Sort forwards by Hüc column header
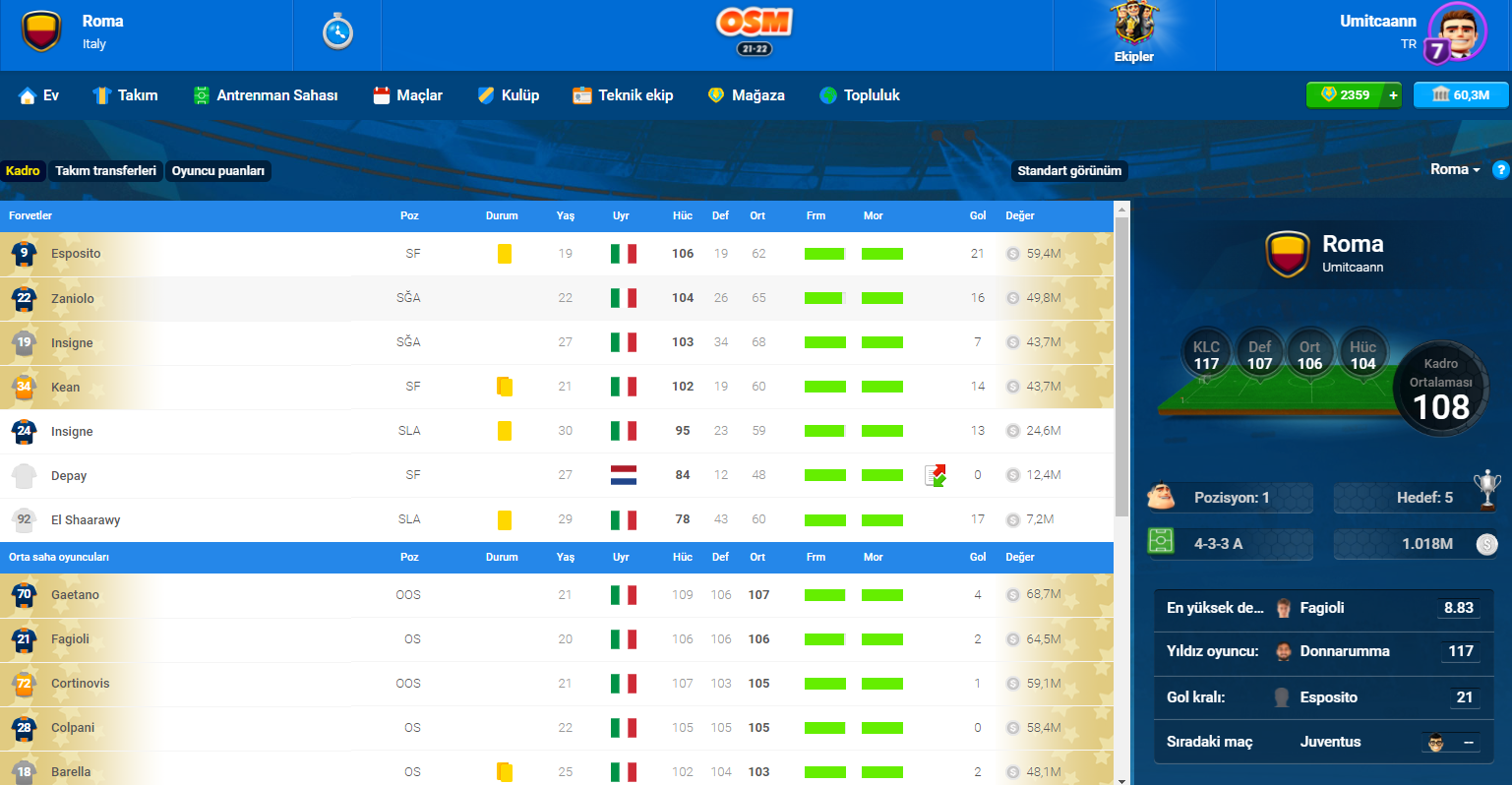Viewport: 1512px width, 785px height. pyautogui.click(x=682, y=215)
